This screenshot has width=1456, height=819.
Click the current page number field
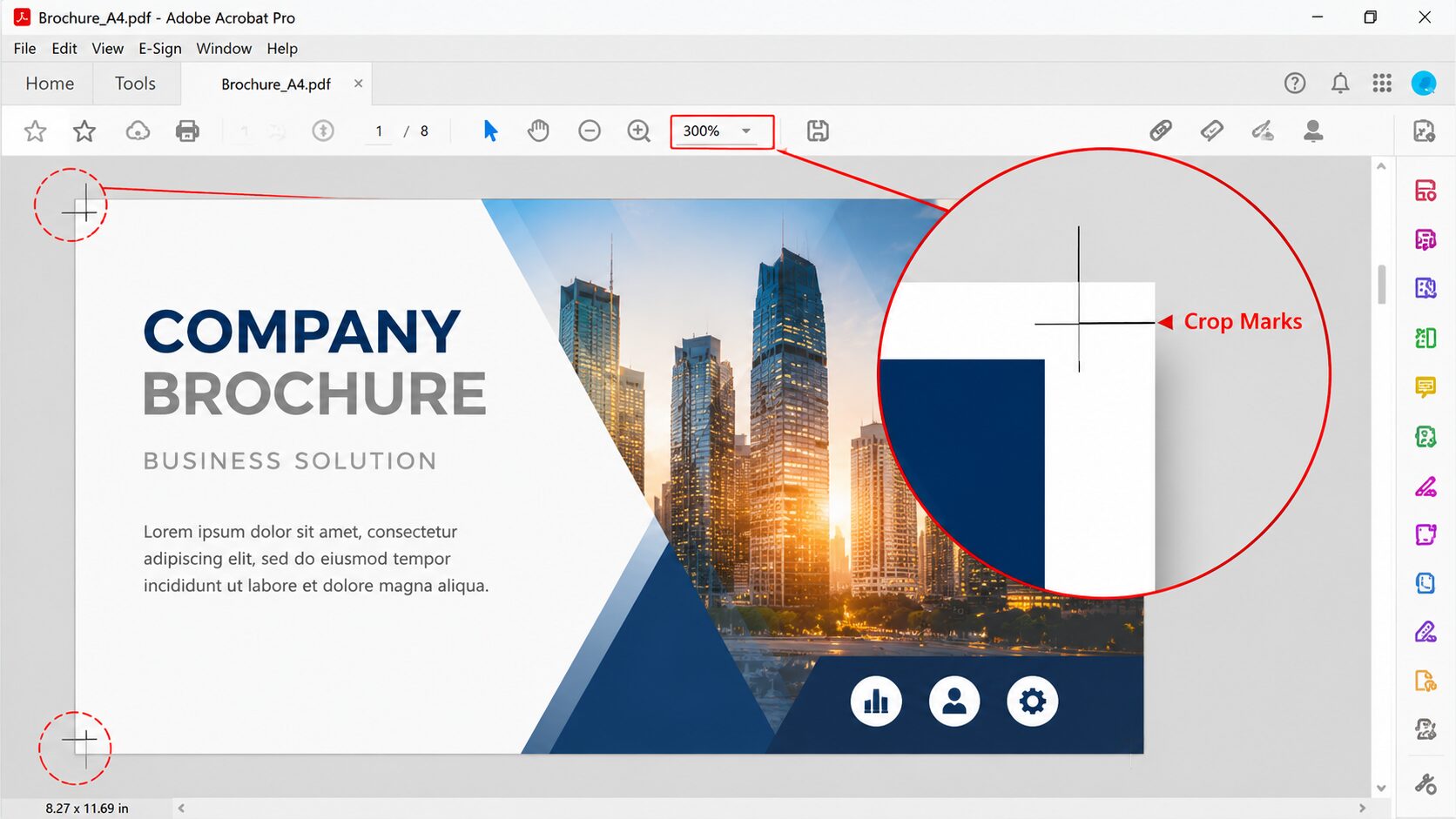(x=379, y=131)
